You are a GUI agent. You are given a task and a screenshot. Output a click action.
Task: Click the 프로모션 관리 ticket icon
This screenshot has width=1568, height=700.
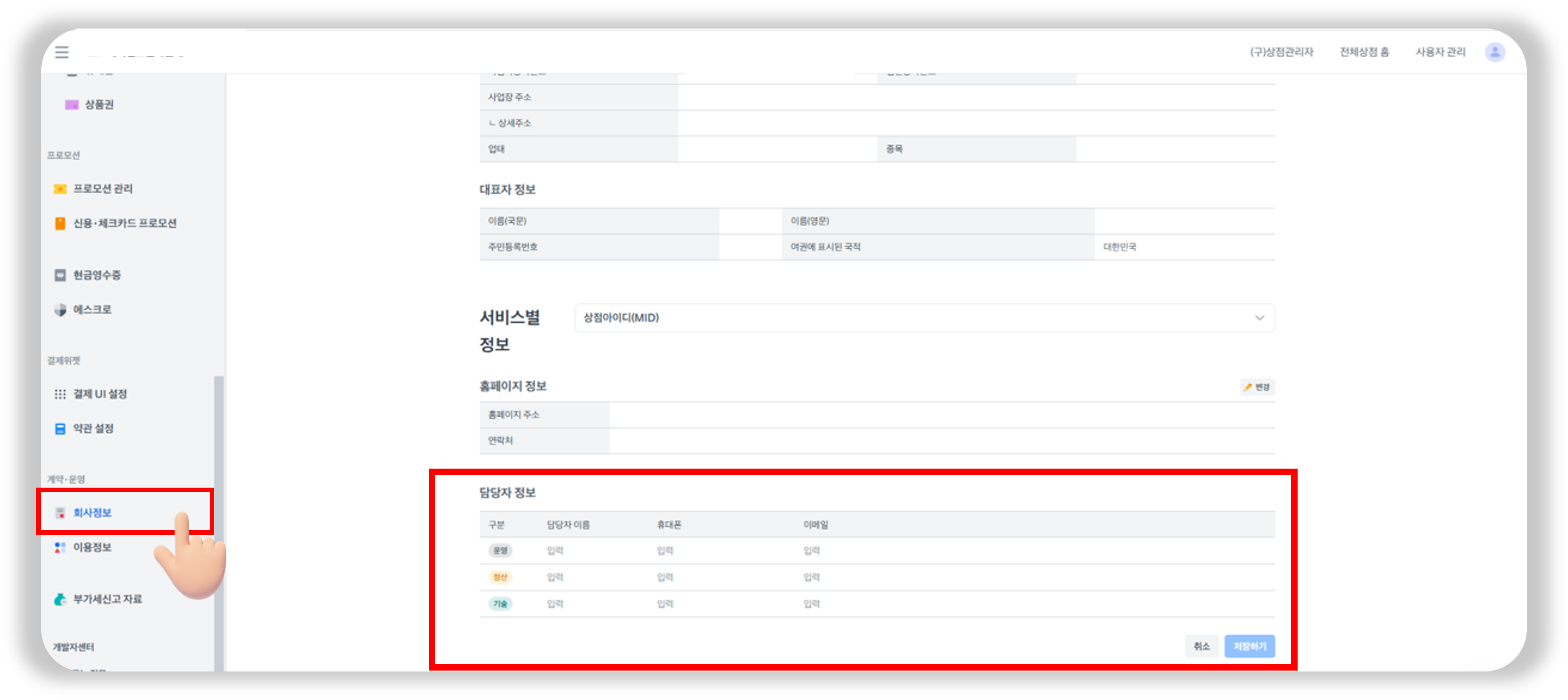(x=60, y=189)
